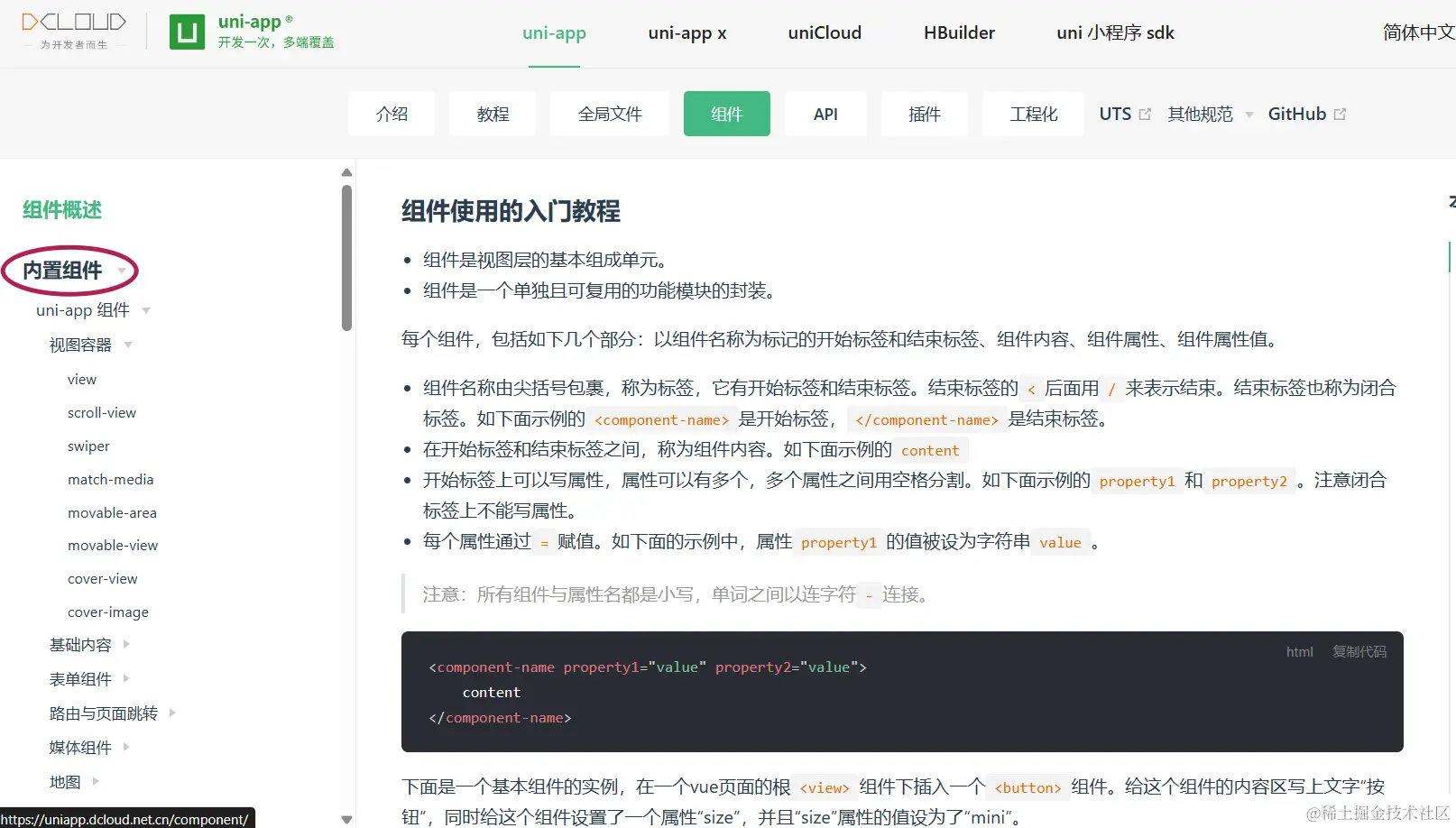Screen dimensions: 1456x828
Task: Click inline code <view>
Action: (x=825, y=787)
